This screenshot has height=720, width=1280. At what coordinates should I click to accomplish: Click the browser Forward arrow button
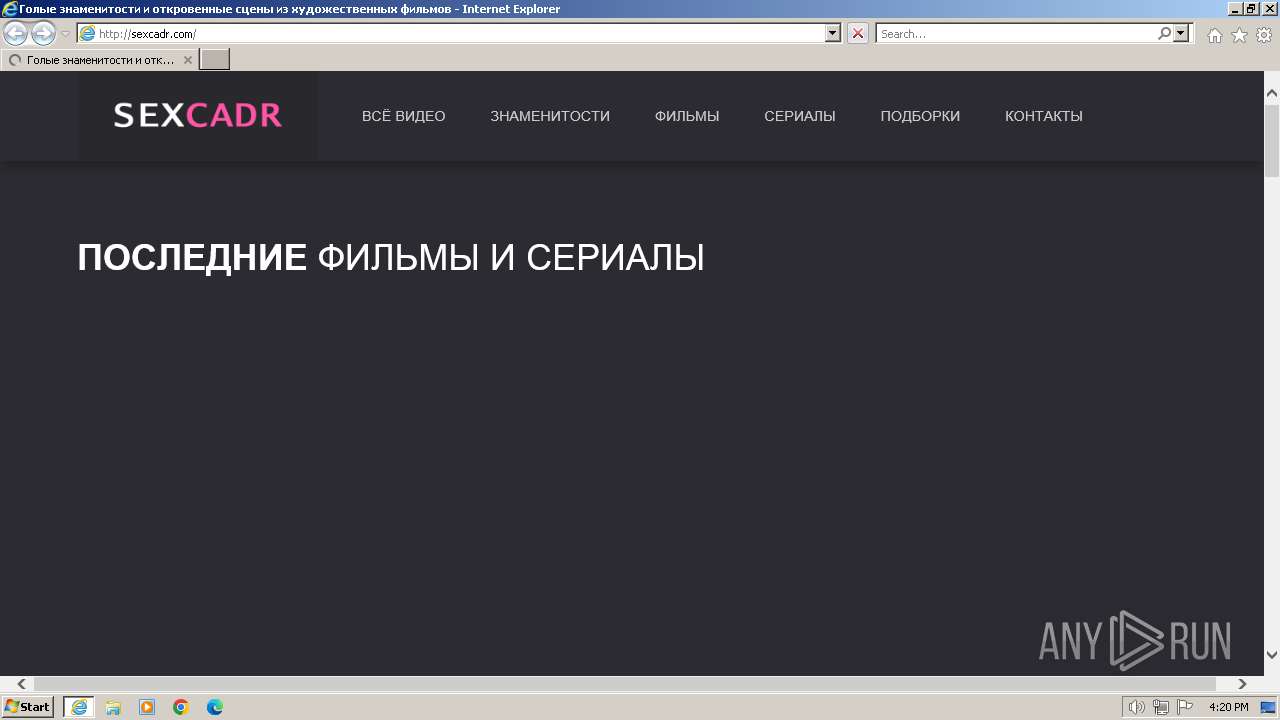pyautogui.click(x=43, y=34)
